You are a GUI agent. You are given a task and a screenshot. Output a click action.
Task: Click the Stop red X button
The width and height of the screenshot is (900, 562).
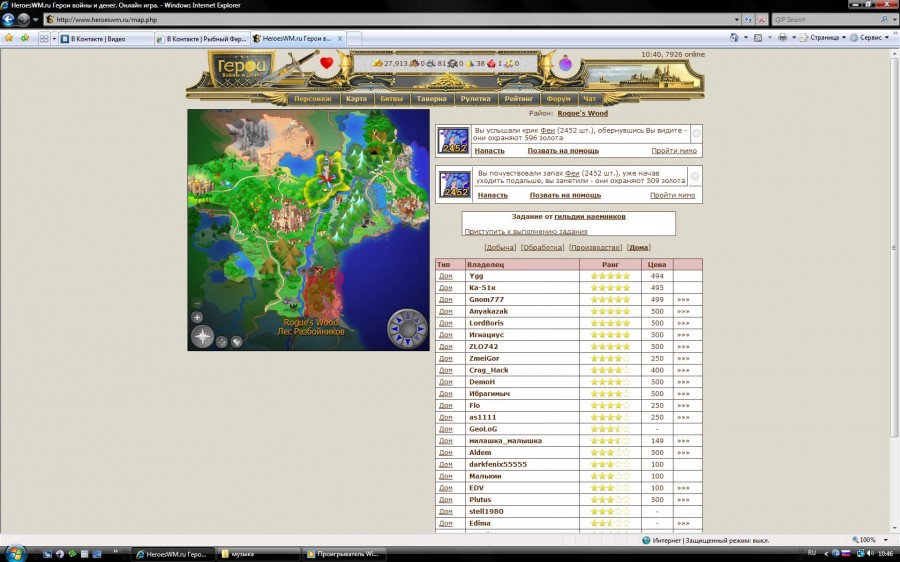tap(762, 20)
